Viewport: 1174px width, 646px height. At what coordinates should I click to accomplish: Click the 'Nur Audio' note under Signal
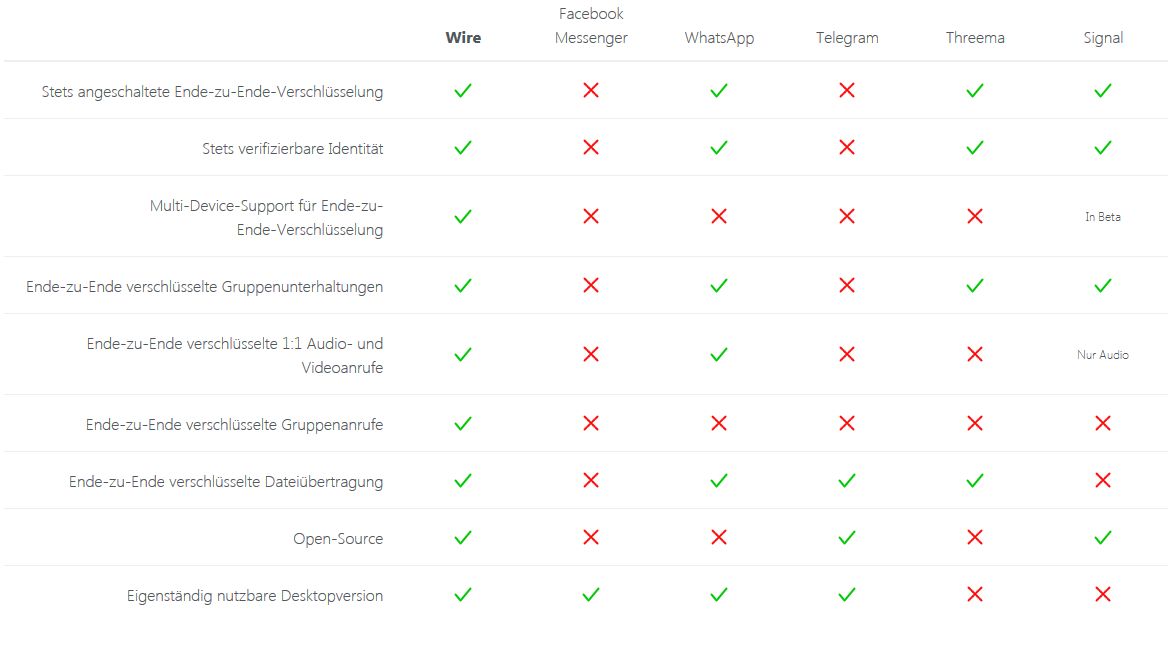(x=1103, y=355)
